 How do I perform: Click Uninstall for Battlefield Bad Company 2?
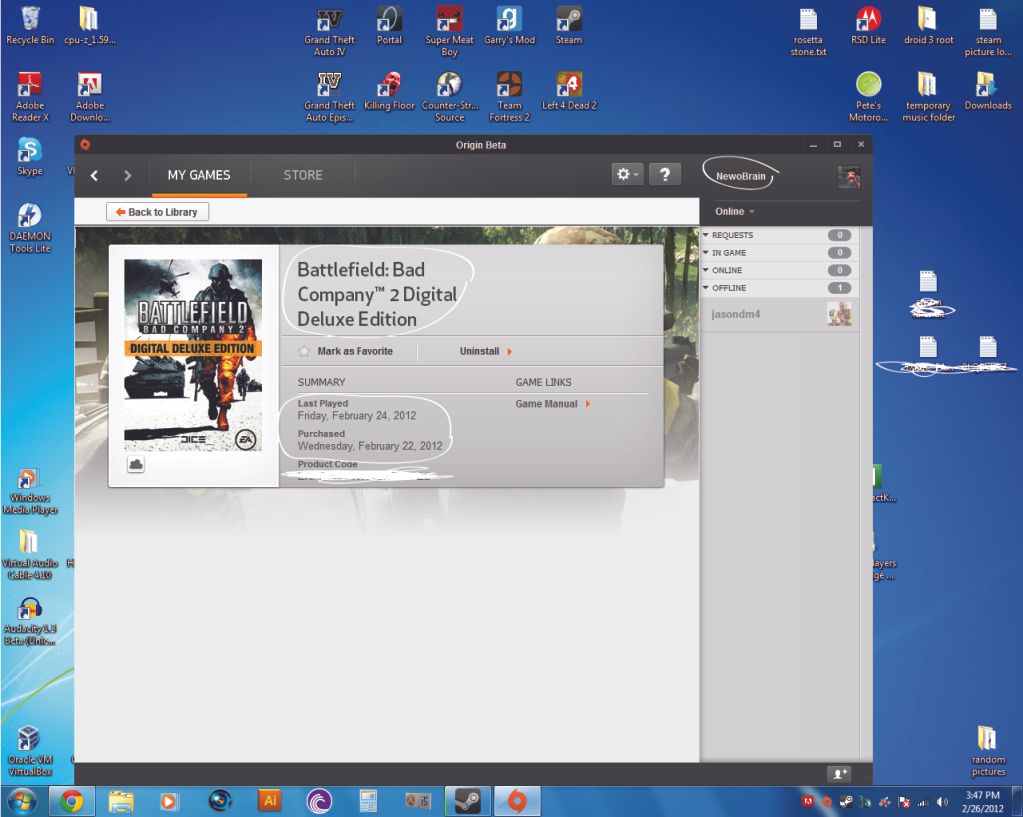click(x=485, y=351)
